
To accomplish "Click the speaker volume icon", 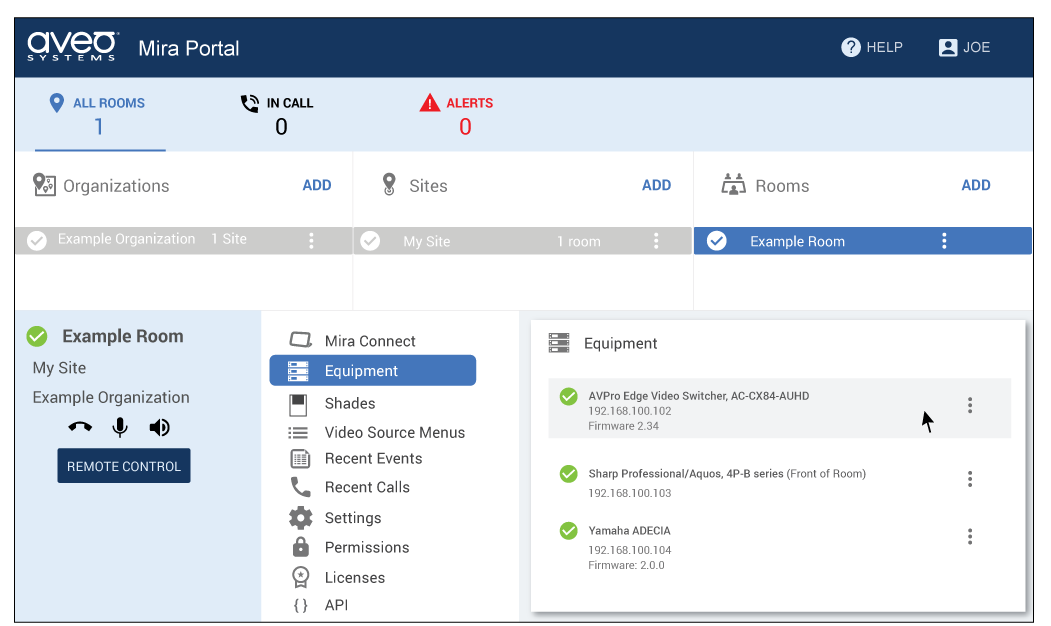I will (159, 428).
